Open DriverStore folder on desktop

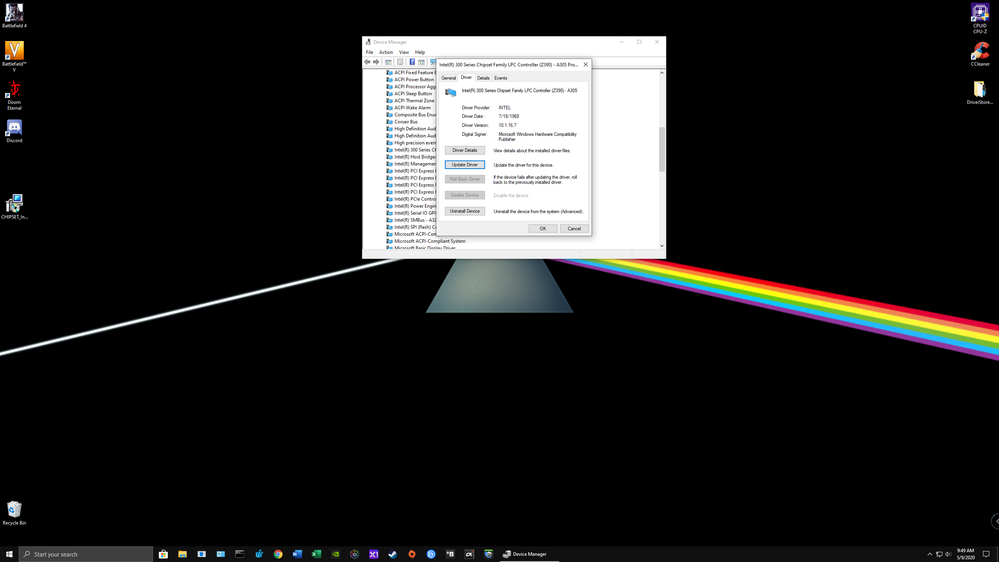coord(979,92)
